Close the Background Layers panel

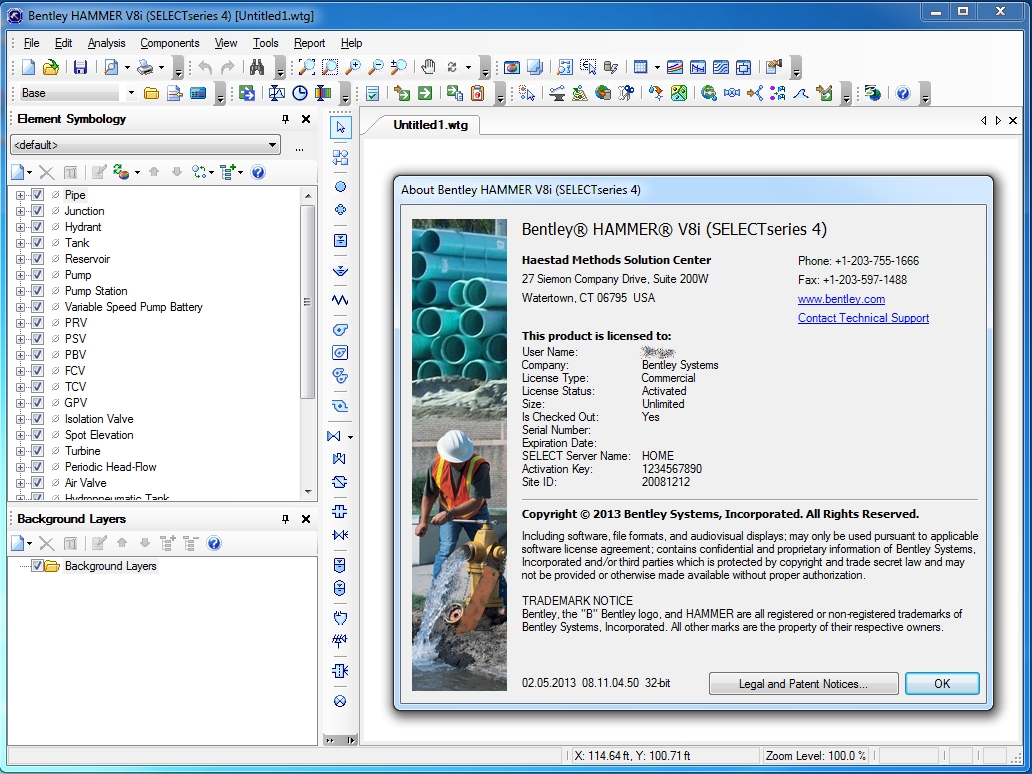[306, 519]
